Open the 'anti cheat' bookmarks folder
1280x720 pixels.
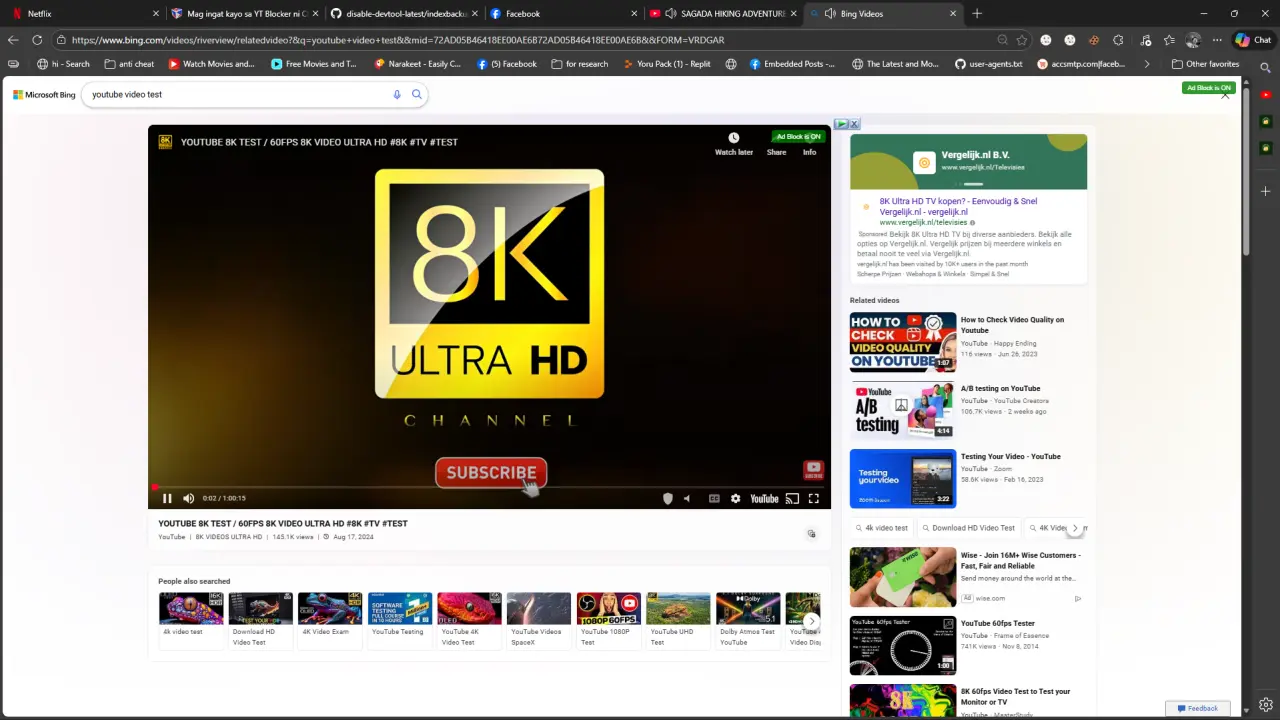(130, 64)
